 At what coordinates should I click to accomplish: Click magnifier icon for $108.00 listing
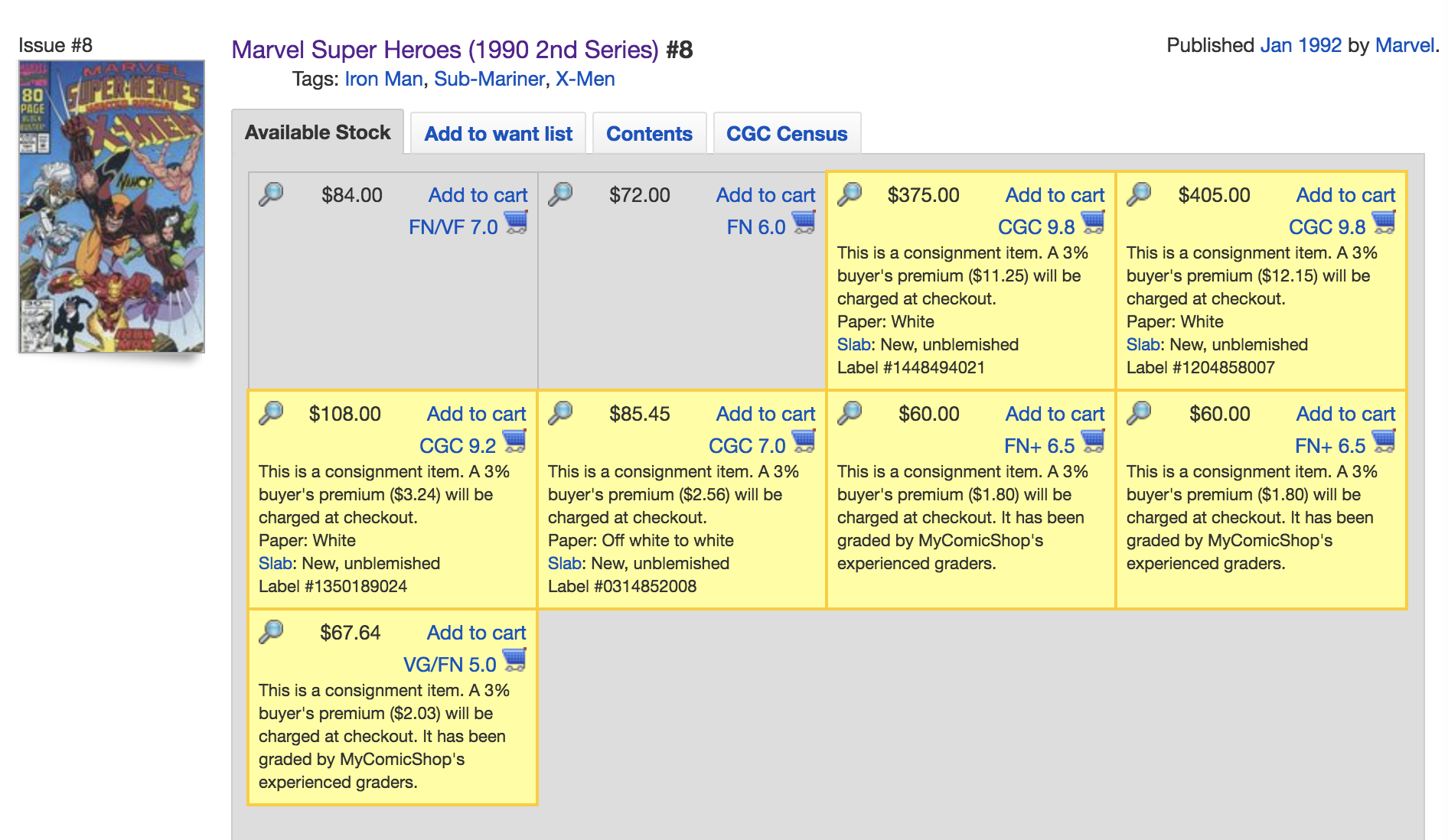(271, 412)
